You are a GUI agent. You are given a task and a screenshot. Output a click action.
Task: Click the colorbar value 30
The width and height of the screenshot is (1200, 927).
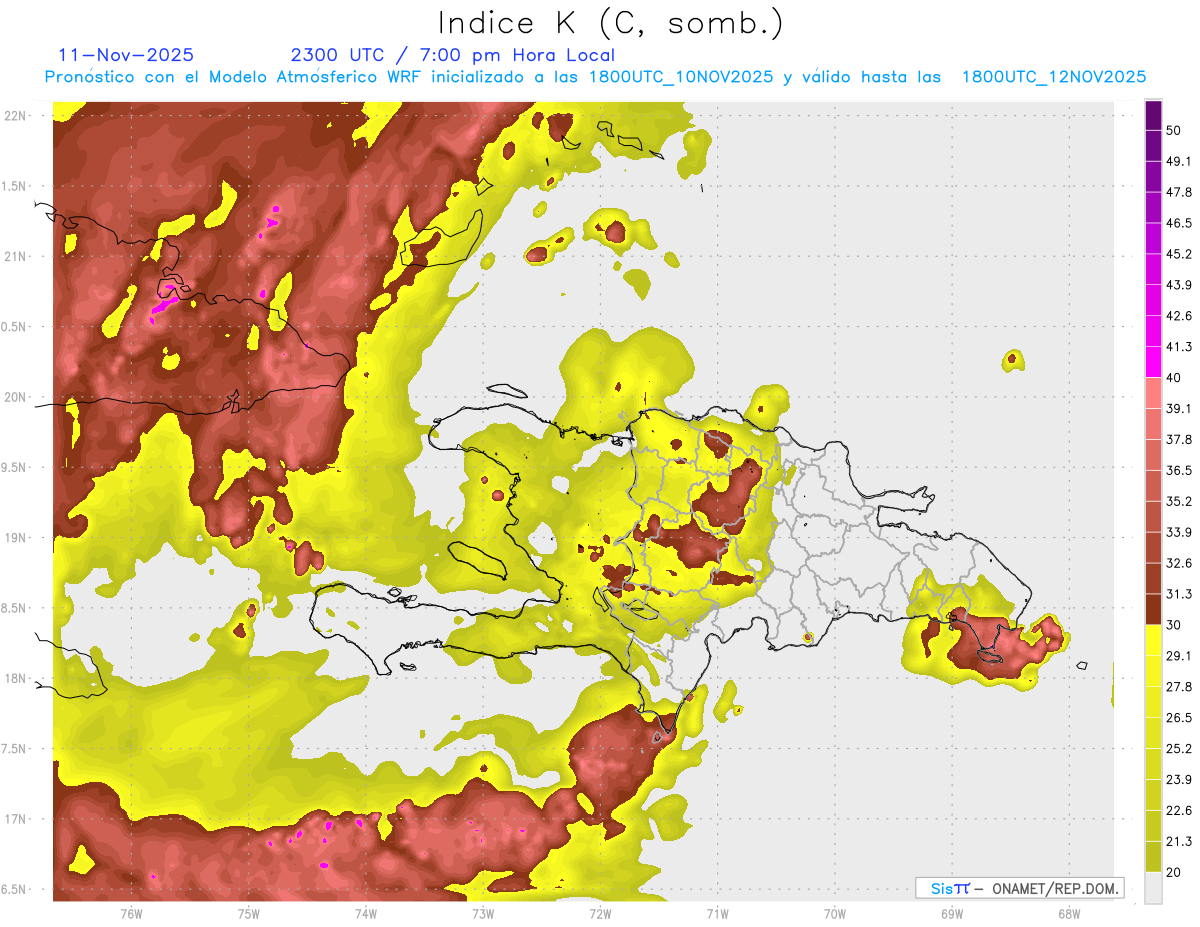1174,625
